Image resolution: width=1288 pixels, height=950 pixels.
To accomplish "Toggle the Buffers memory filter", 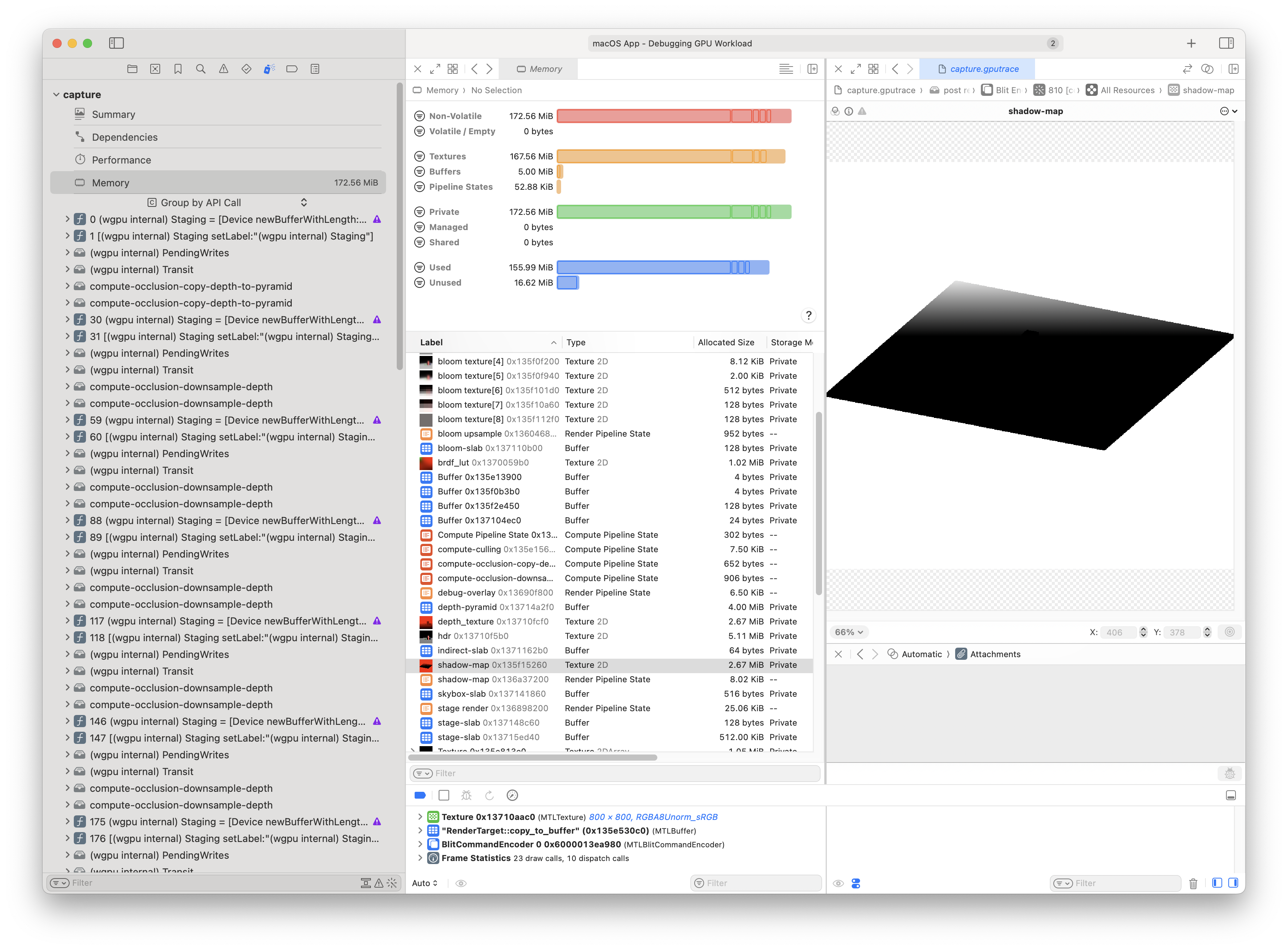I will [420, 172].
